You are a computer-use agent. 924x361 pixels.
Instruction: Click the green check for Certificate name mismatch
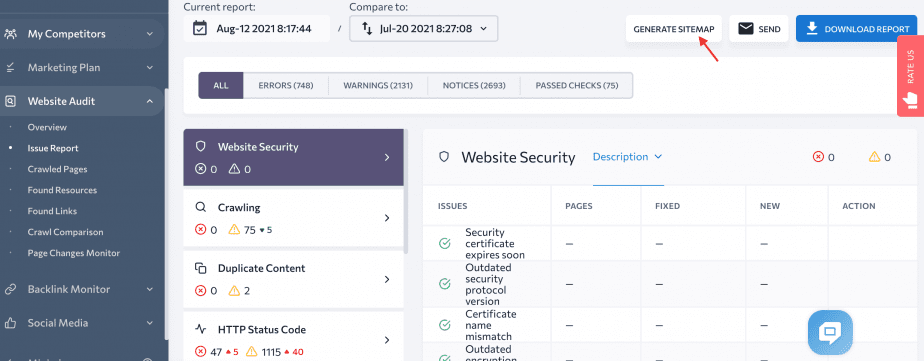[x=445, y=324]
